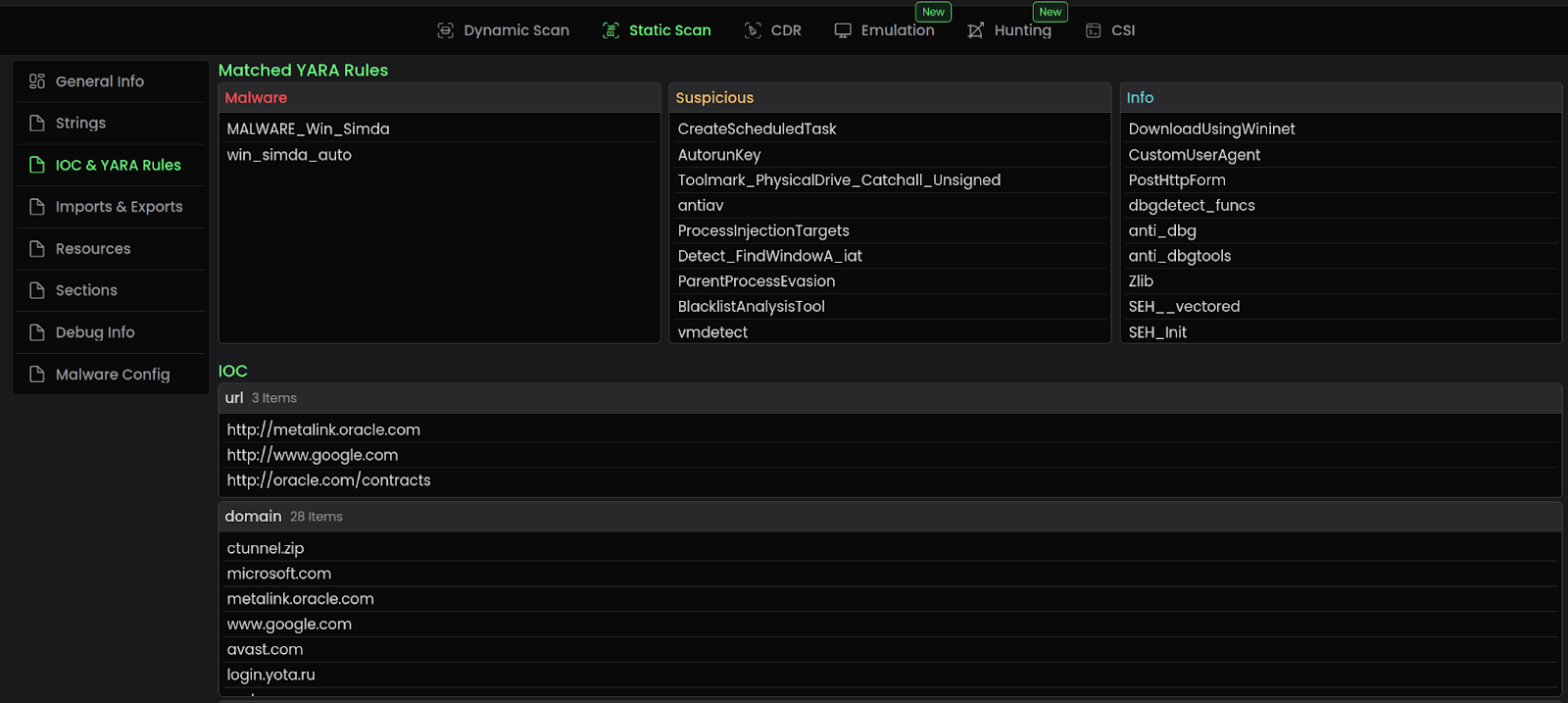Click the Imports & Exports file icon
This screenshot has height=703, width=1568.
pyautogui.click(x=37, y=207)
